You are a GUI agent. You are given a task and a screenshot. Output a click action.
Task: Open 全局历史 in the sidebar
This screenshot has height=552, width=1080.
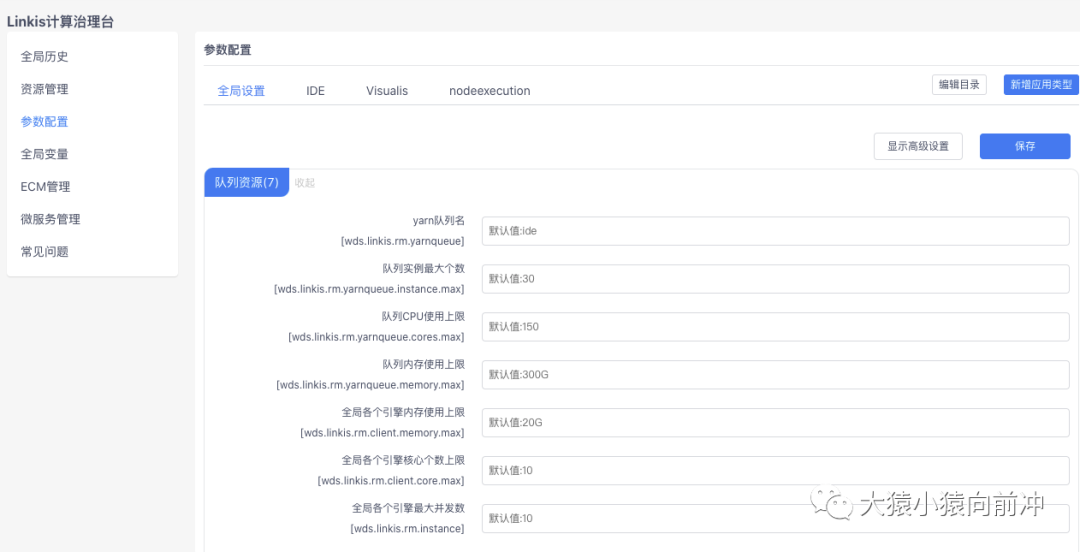[45, 57]
